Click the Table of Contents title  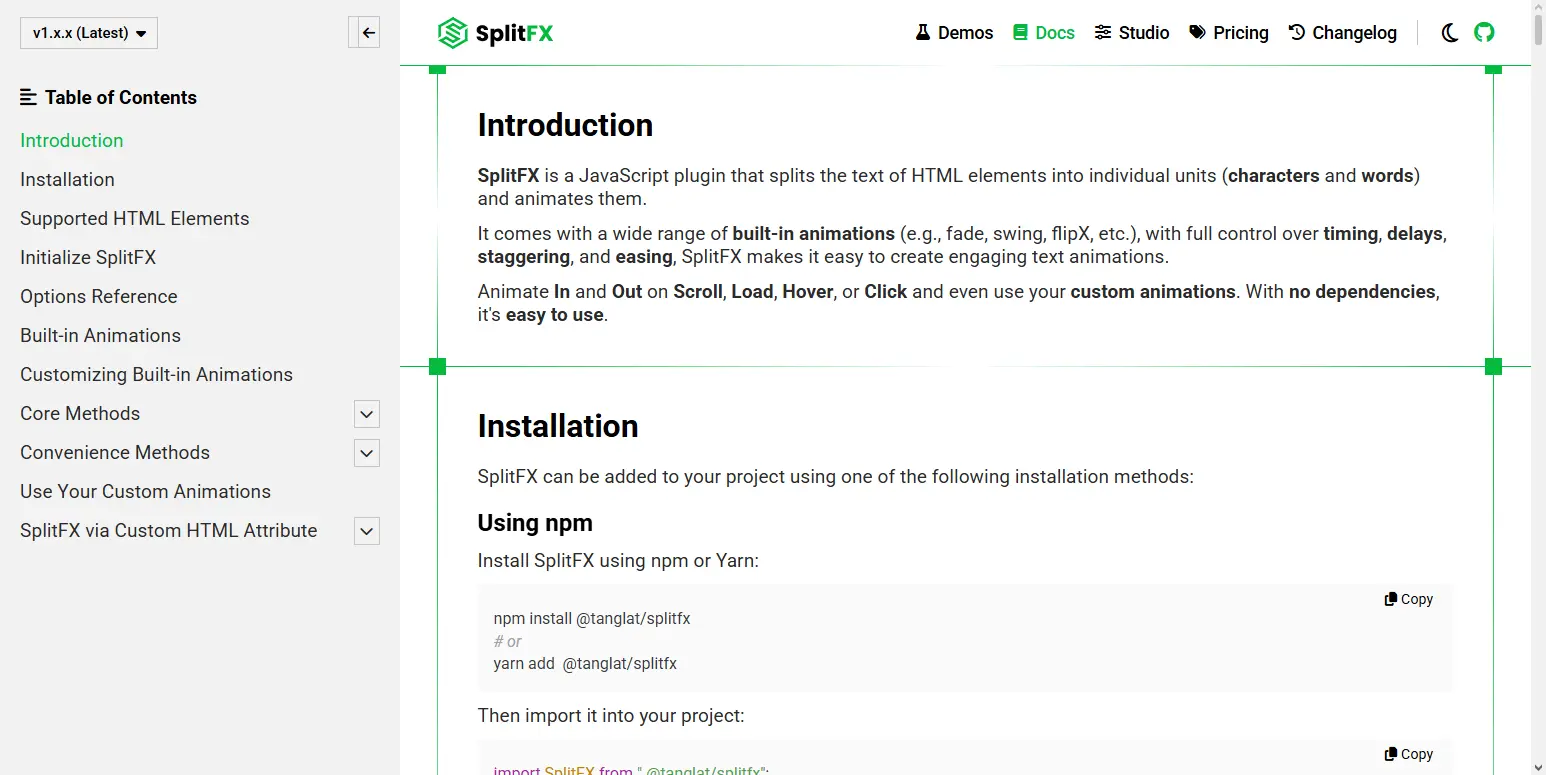click(x=121, y=97)
